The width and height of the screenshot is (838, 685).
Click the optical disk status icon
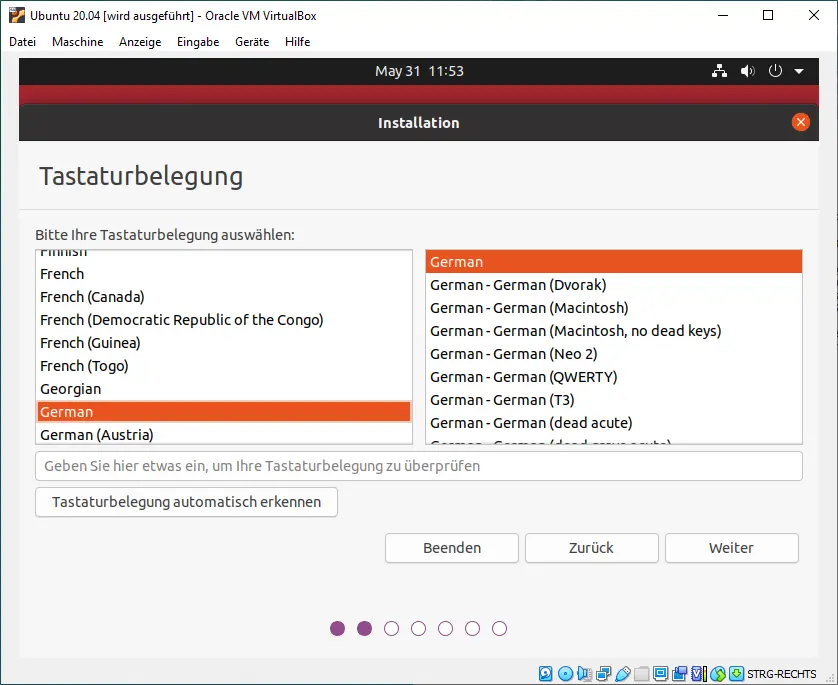(565, 674)
